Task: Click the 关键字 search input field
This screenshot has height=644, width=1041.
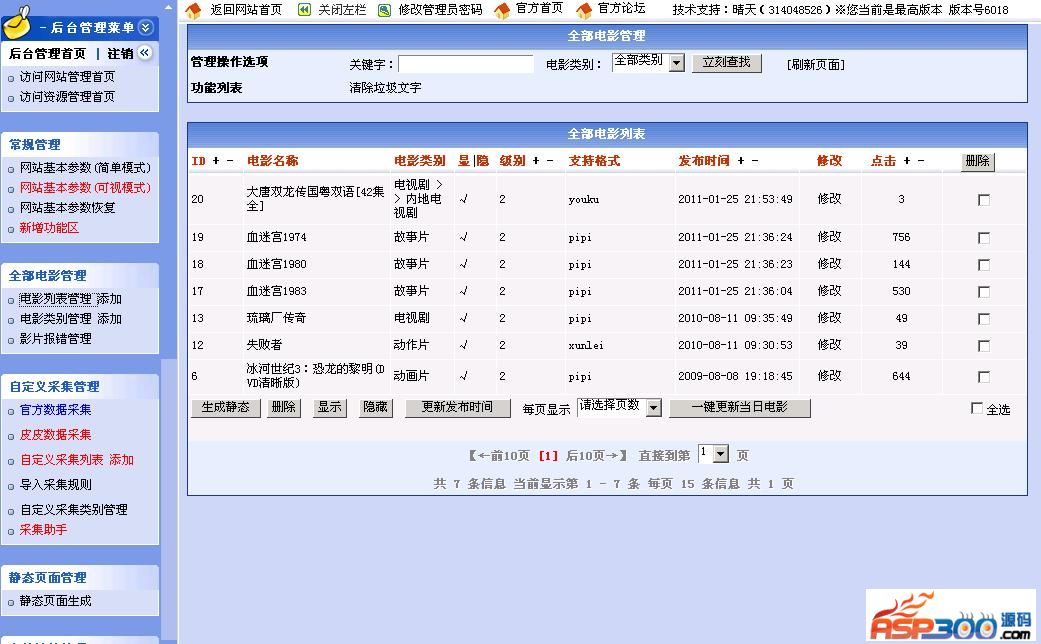Action: point(465,64)
